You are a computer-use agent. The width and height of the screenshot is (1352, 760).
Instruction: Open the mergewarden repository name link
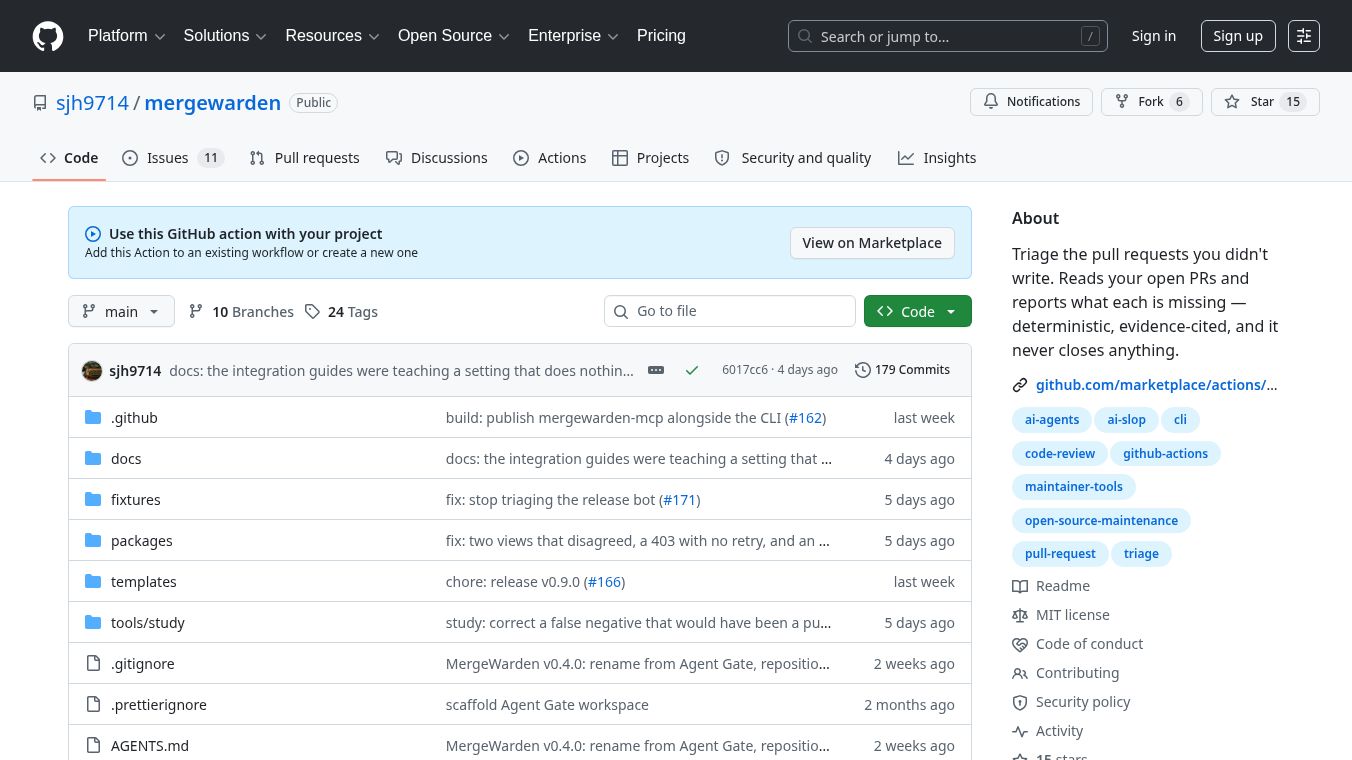click(x=213, y=103)
